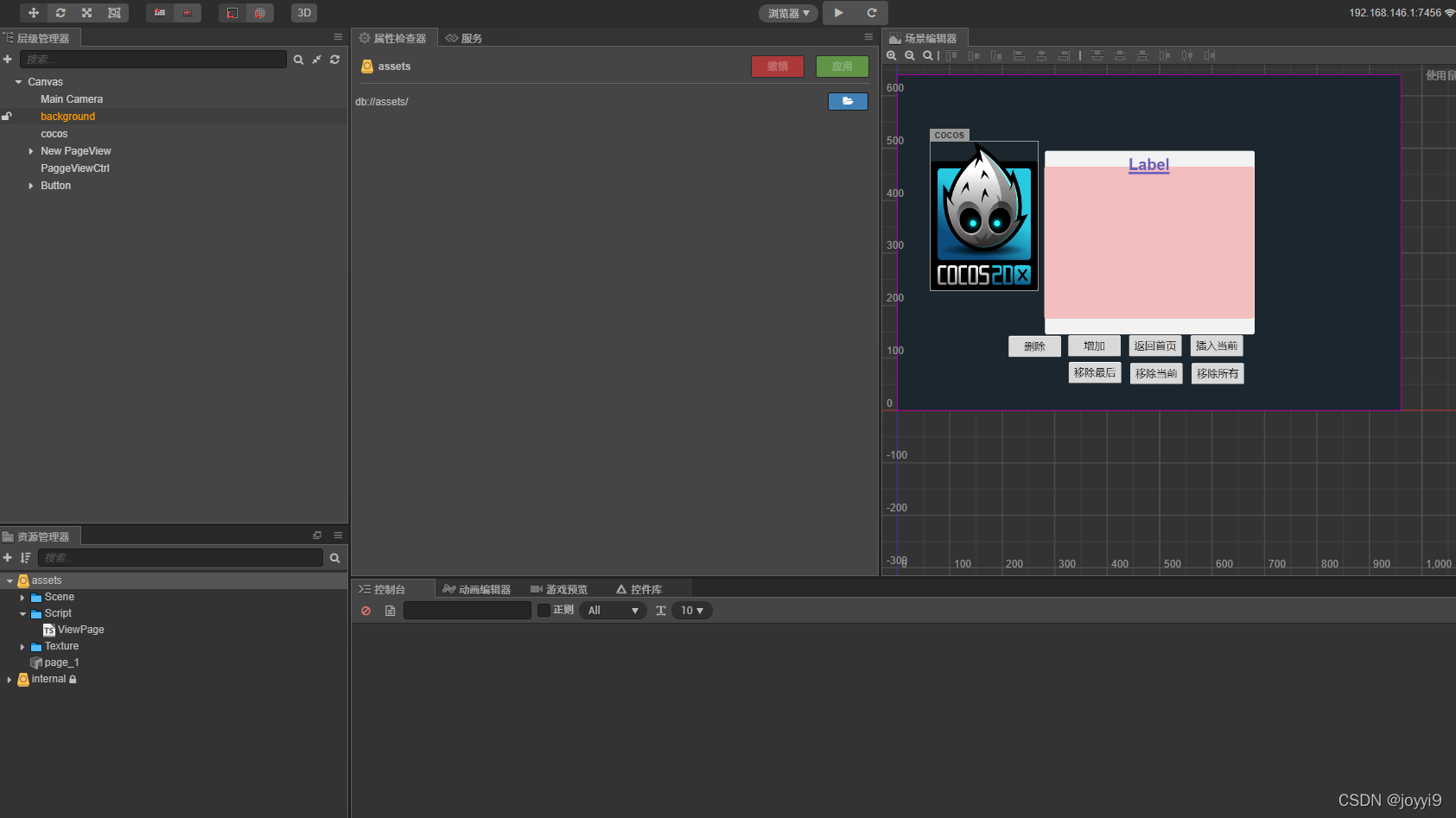The image size is (1456, 818).
Task: Click the 删除 button in scene
Action: pos(1034,346)
